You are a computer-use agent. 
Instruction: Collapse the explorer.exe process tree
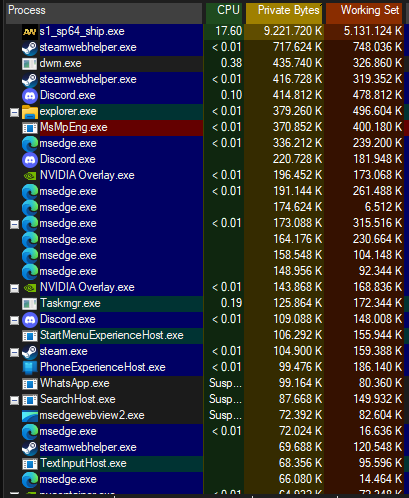pos(14,113)
